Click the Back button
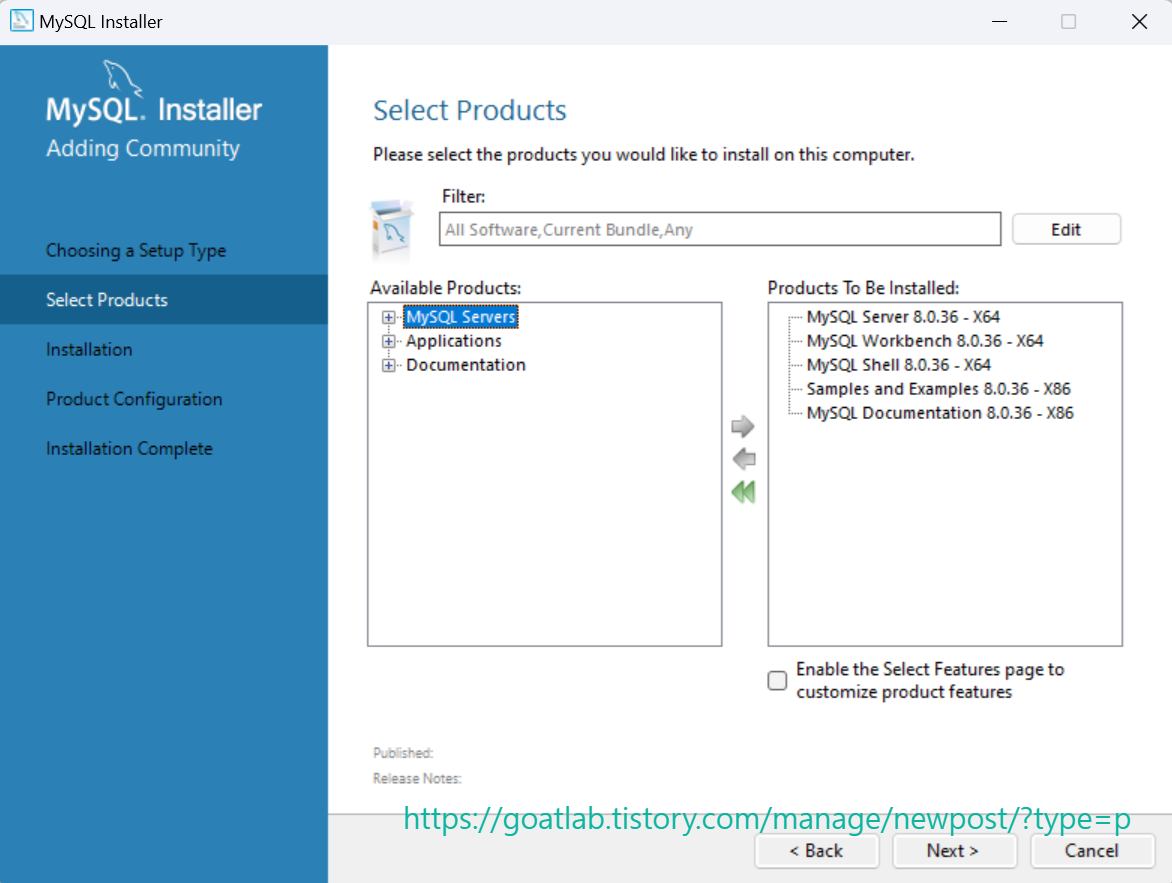Screen dimensions: 1172x883 point(816,851)
